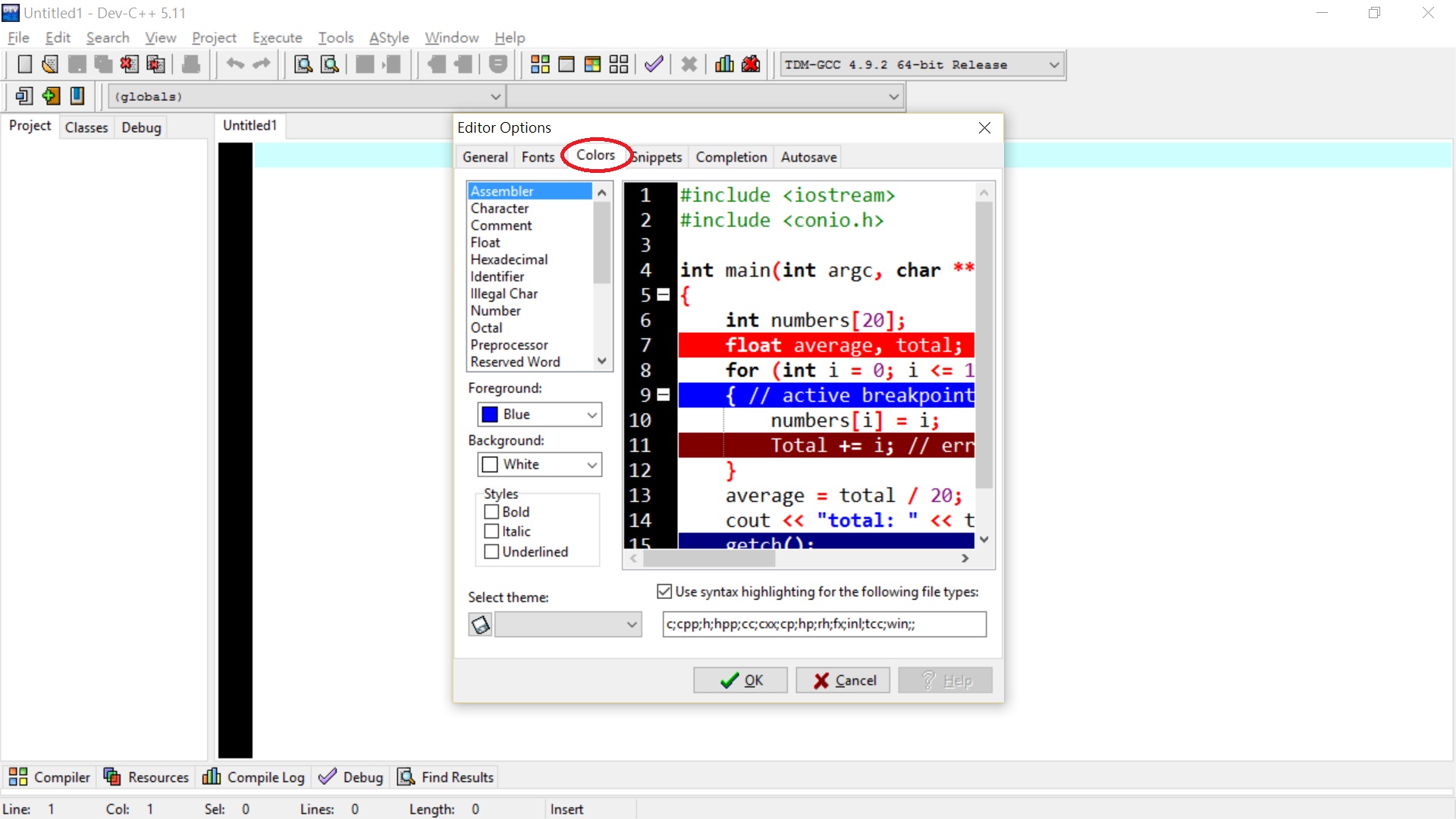Enable the Underlined style checkbox
The height and width of the screenshot is (819, 1456).
click(x=491, y=552)
